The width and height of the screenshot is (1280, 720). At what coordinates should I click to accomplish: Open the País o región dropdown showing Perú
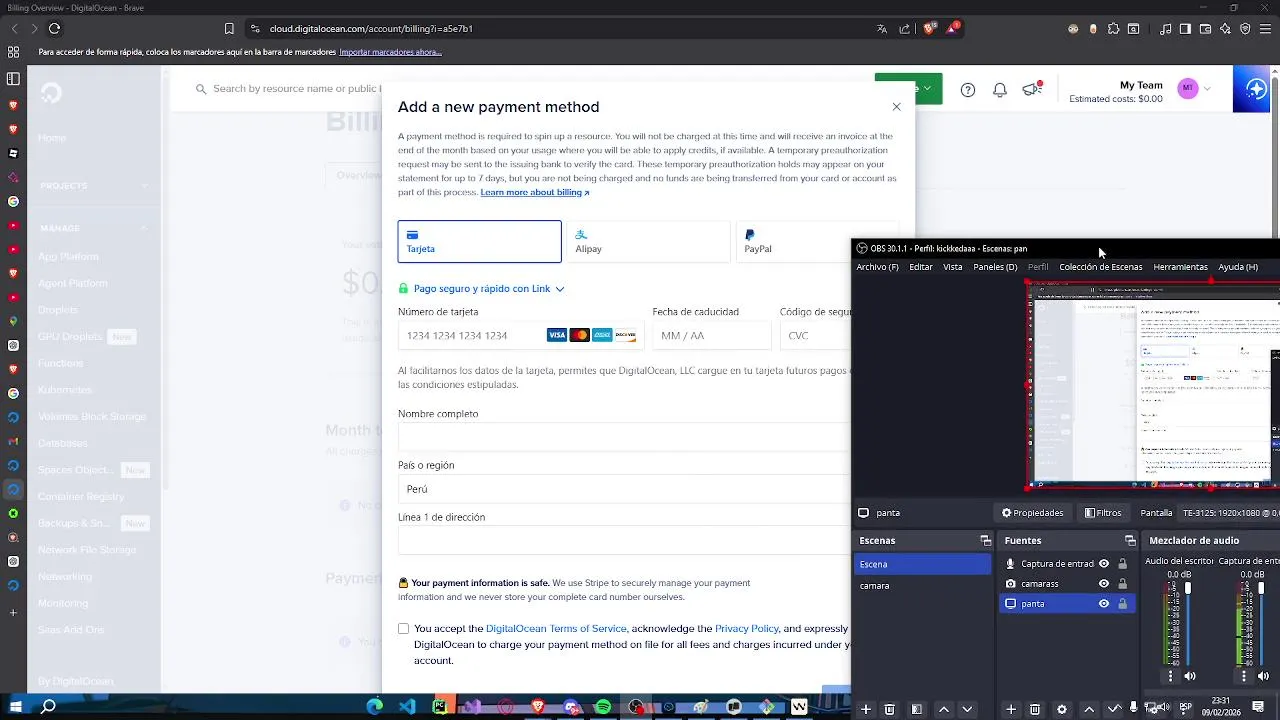click(x=624, y=489)
